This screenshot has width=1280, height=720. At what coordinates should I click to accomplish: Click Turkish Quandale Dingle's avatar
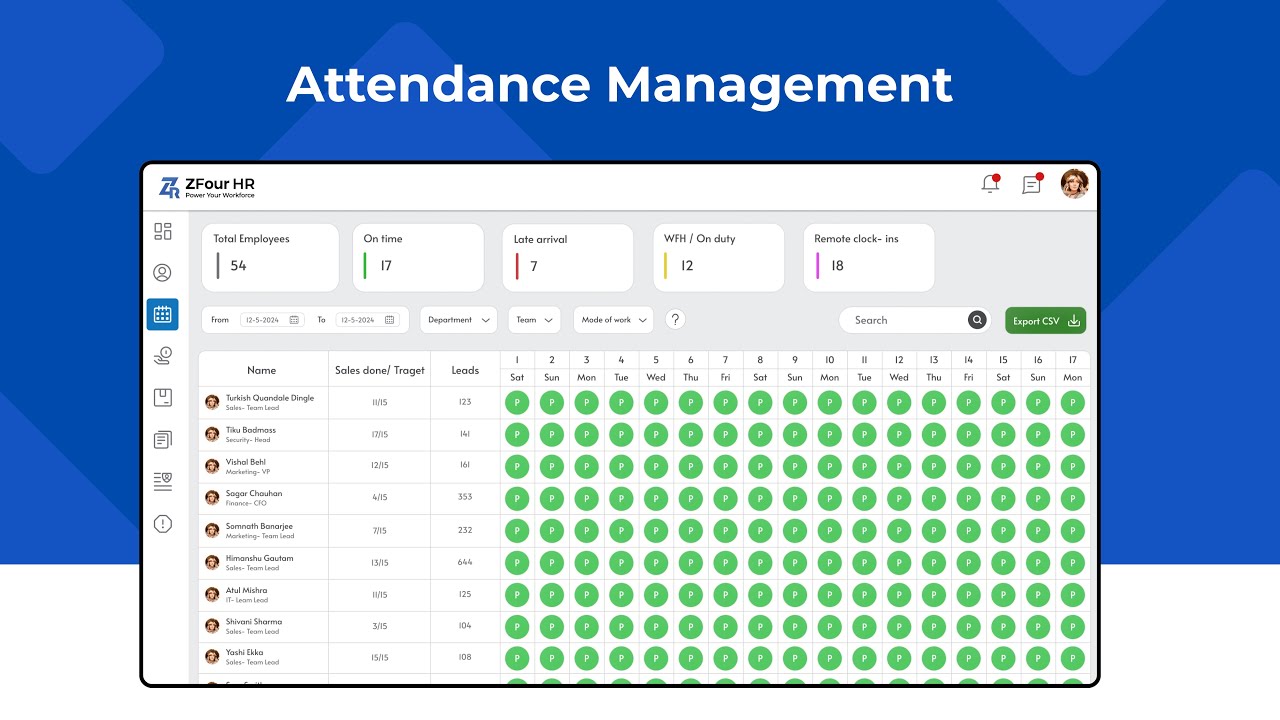pyautogui.click(x=212, y=402)
